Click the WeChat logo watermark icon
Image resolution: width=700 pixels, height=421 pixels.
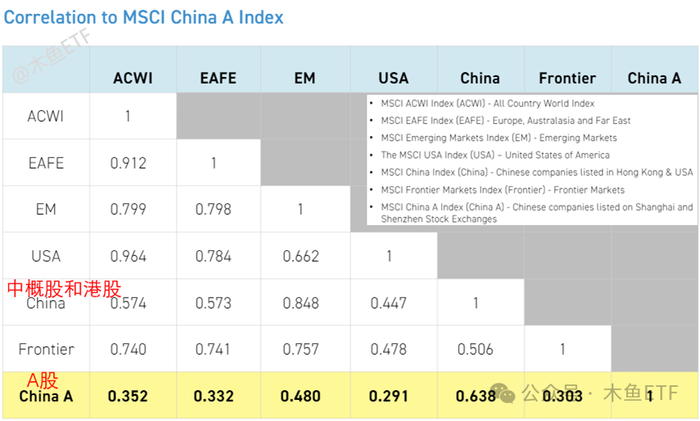coord(510,394)
